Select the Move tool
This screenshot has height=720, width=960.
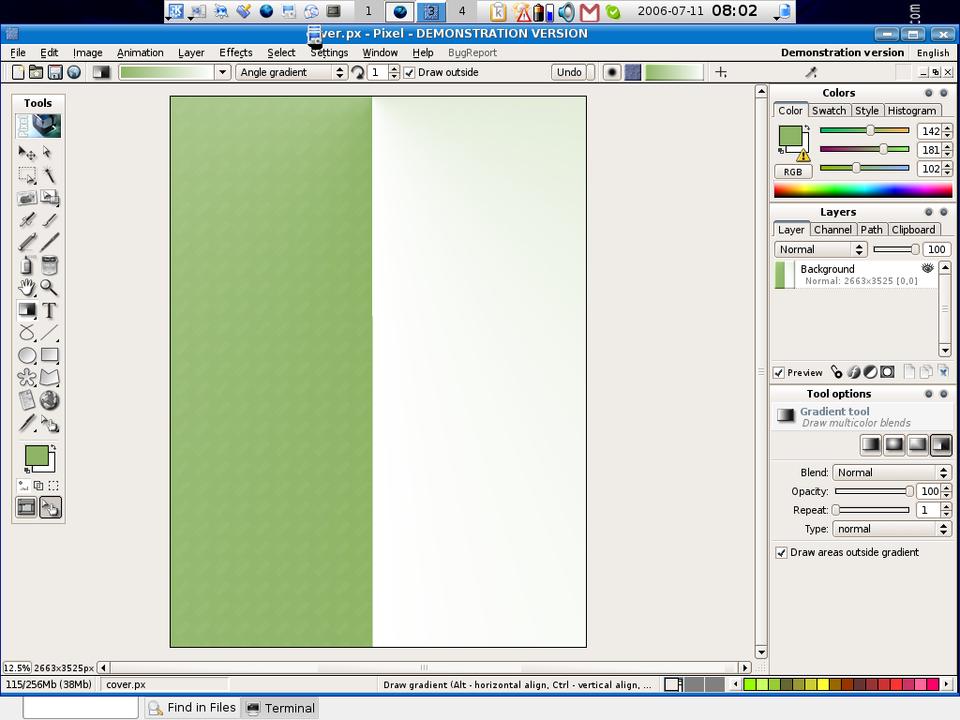click(x=27, y=153)
